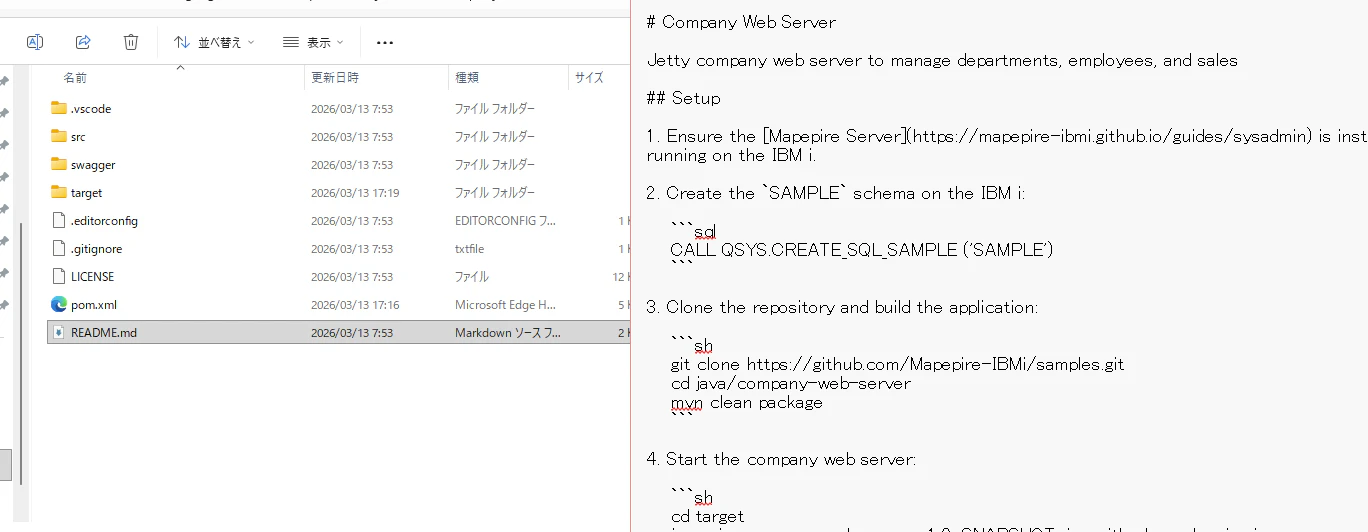Click the Microsoft Edge H... type cell
Image resolution: width=1368 pixels, height=532 pixels.
pos(505,305)
